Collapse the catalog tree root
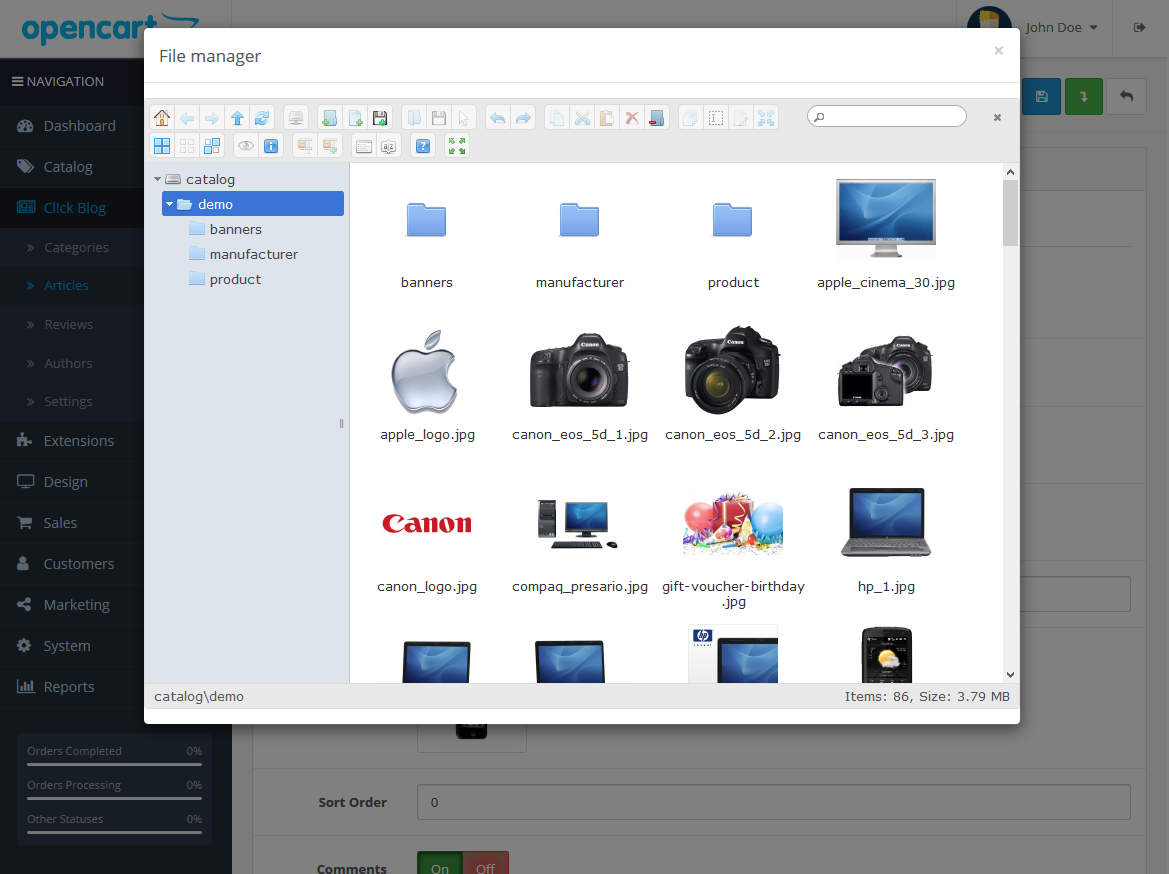1169x874 pixels. pyautogui.click(x=157, y=179)
